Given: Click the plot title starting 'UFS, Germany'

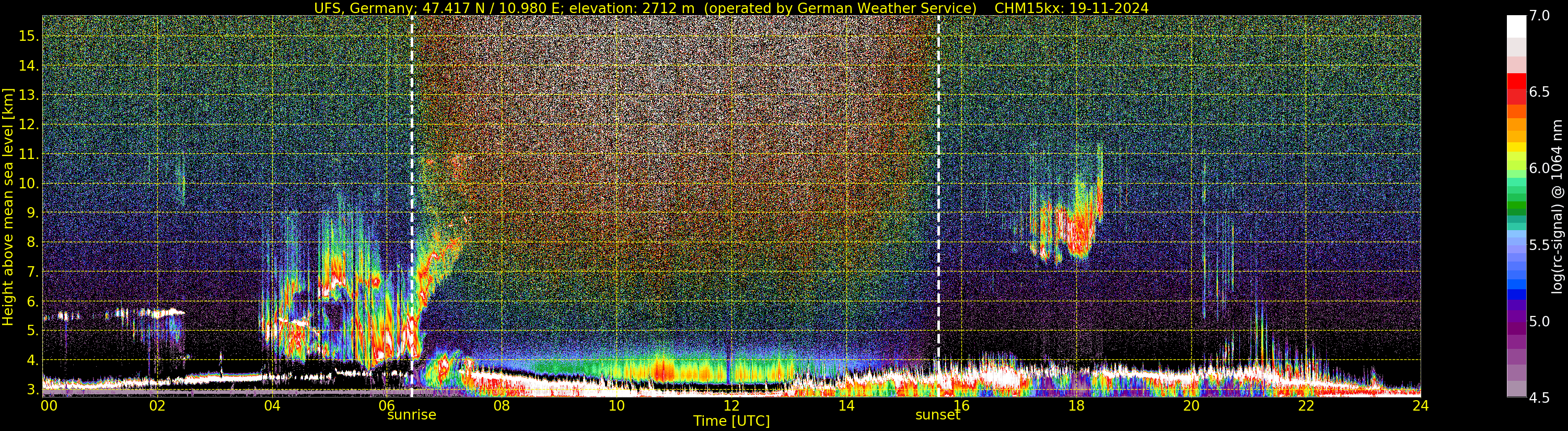Looking at the screenshot, I should 731,8.
